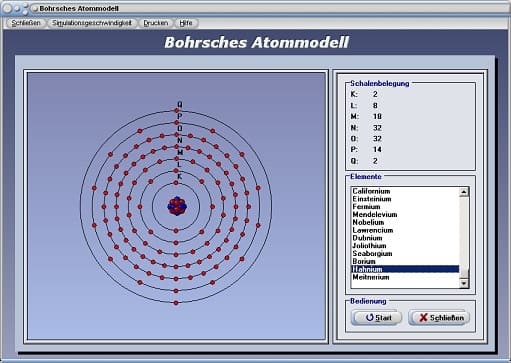Image resolution: width=511 pixels, height=363 pixels.
Task: Select Borium in the element list
Action: click(x=405, y=261)
